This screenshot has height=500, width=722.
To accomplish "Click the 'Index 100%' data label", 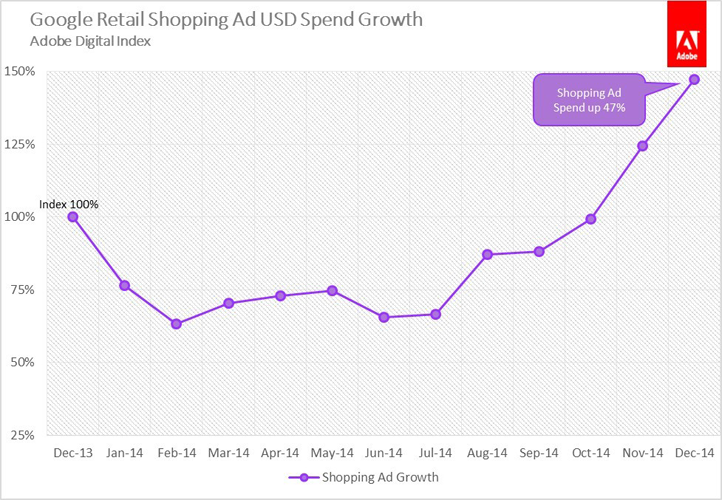I will [x=69, y=204].
